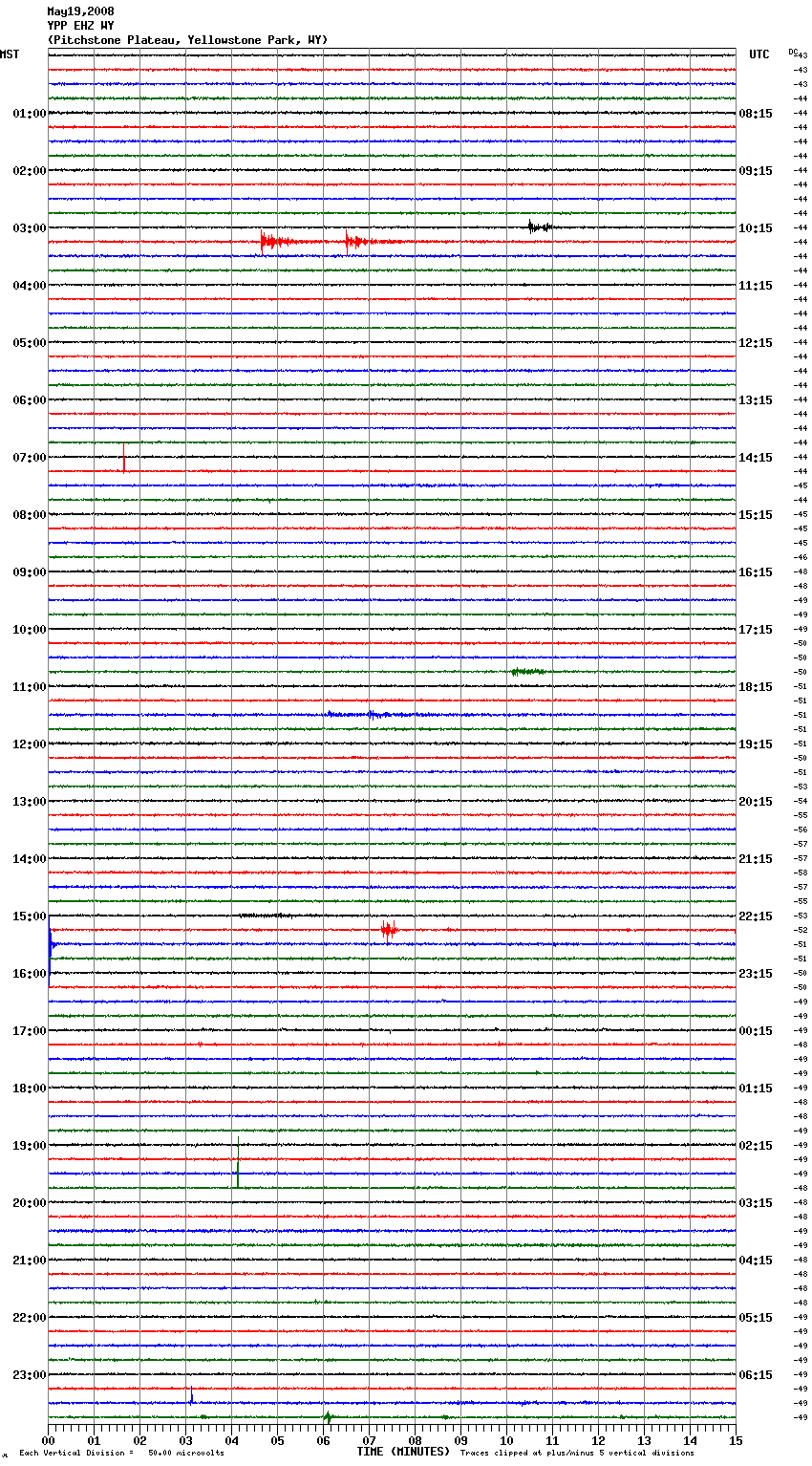The image size is (812, 1466).
Task: Click minute 08 on the bottom axis
Action: (415, 1440)
